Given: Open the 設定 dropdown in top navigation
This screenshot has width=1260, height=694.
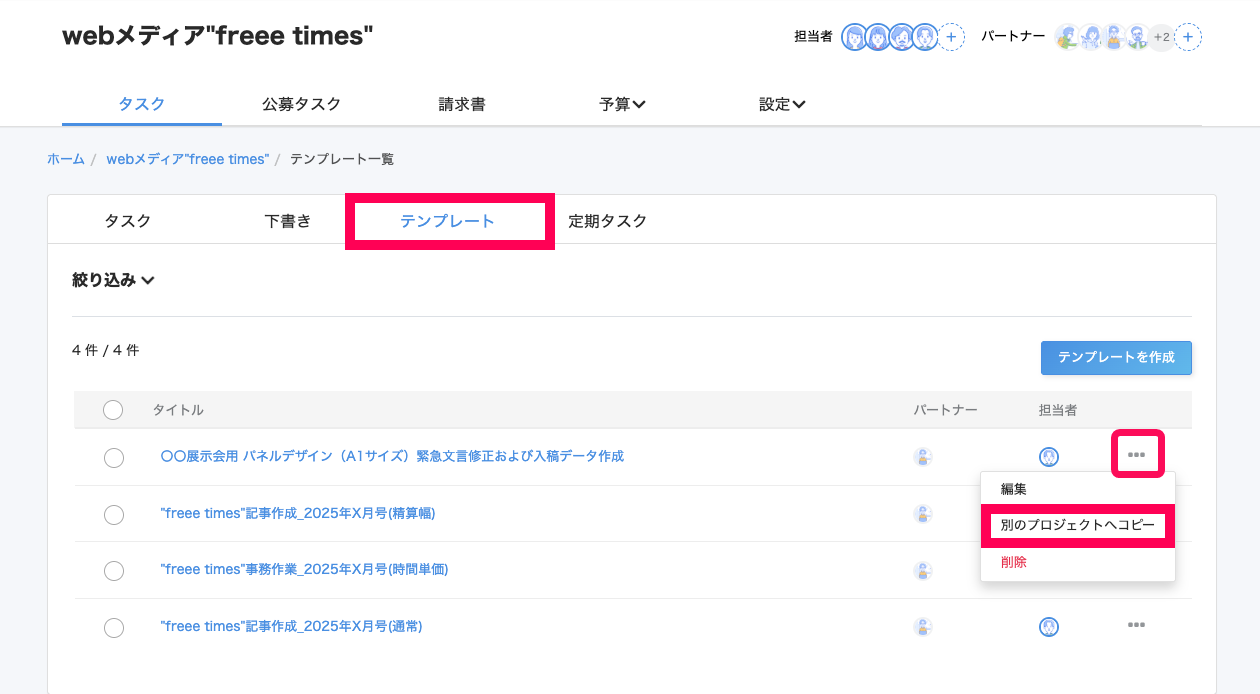Looking at the screenshot, I should [782, 104].
